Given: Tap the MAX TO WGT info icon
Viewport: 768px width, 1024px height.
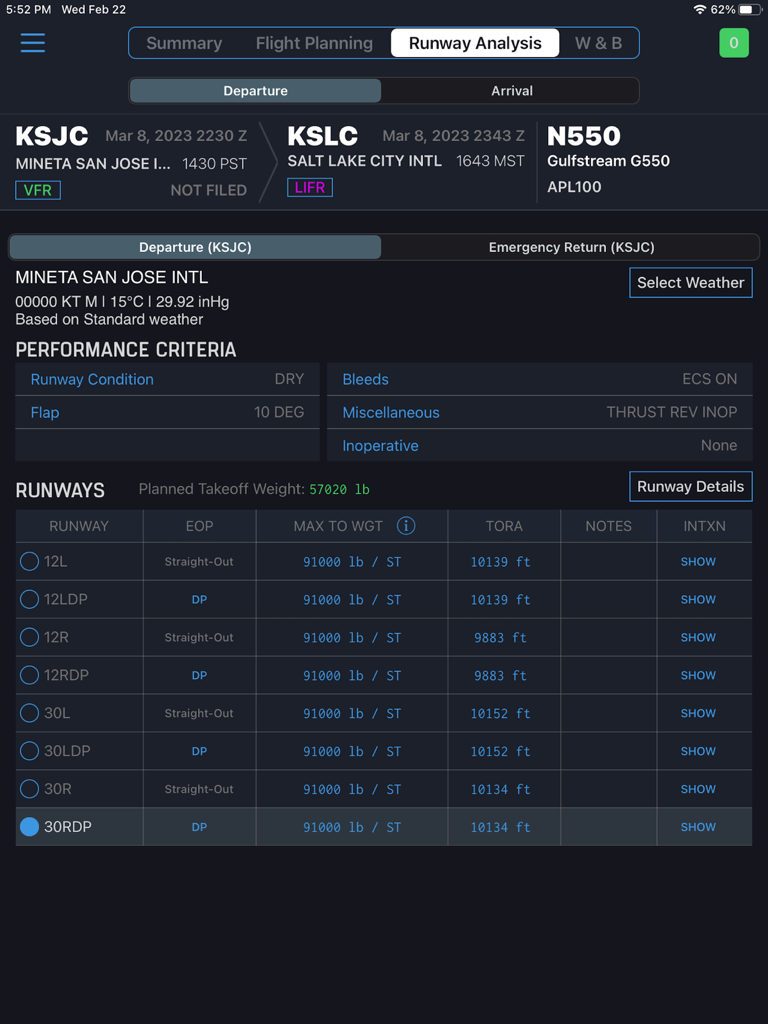Looking at the screenshot, I should click(406, 526).
